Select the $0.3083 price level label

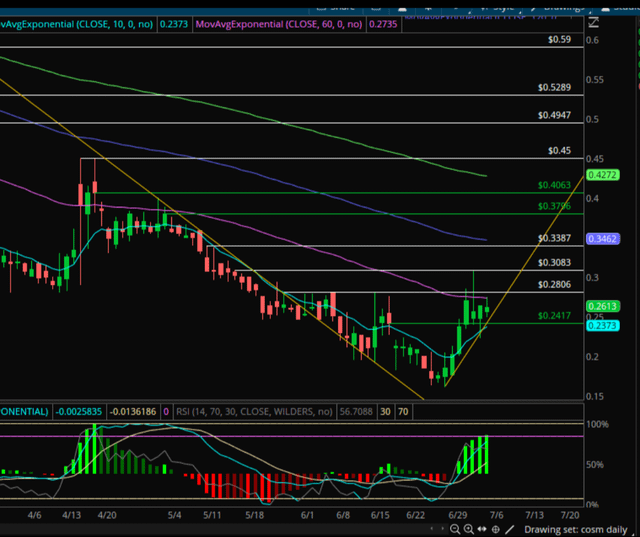554,262
